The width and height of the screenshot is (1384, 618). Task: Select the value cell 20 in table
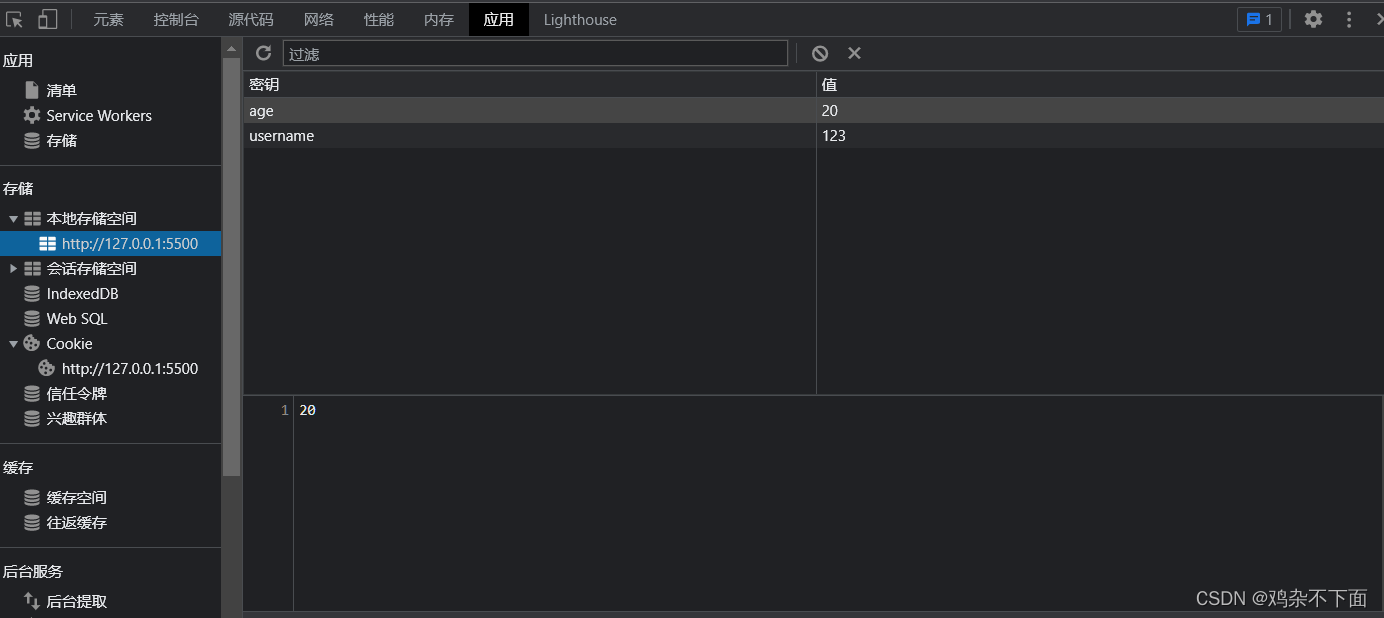tap(1100, 110)
